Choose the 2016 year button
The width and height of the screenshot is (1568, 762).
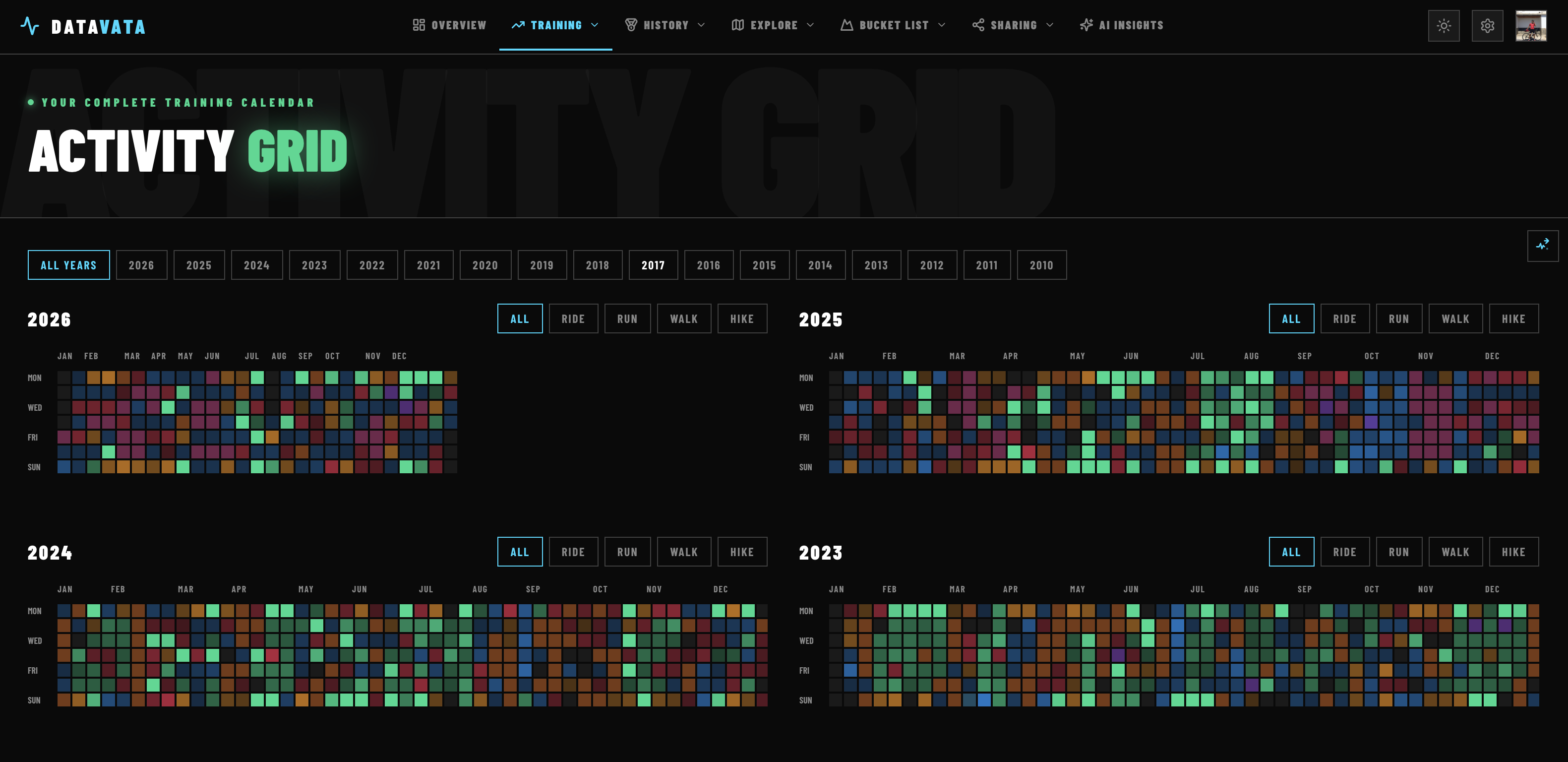(709, 265)
